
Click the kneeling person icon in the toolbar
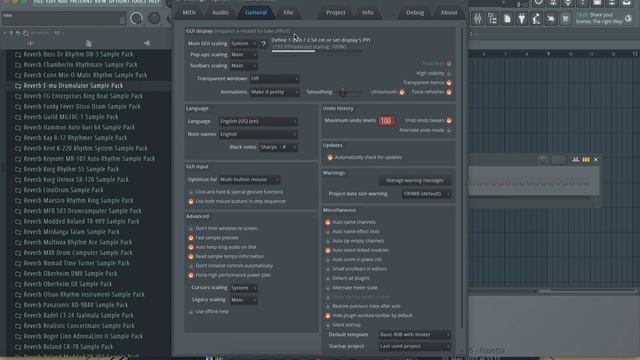point(536,18)
